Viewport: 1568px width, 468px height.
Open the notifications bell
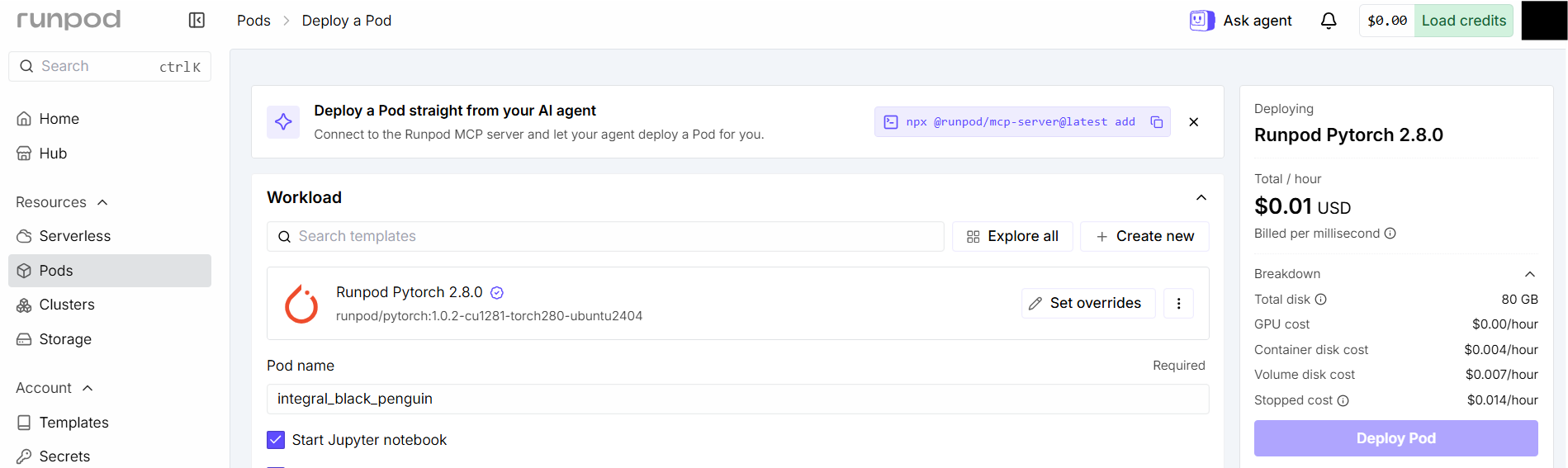pos(1329,21)
